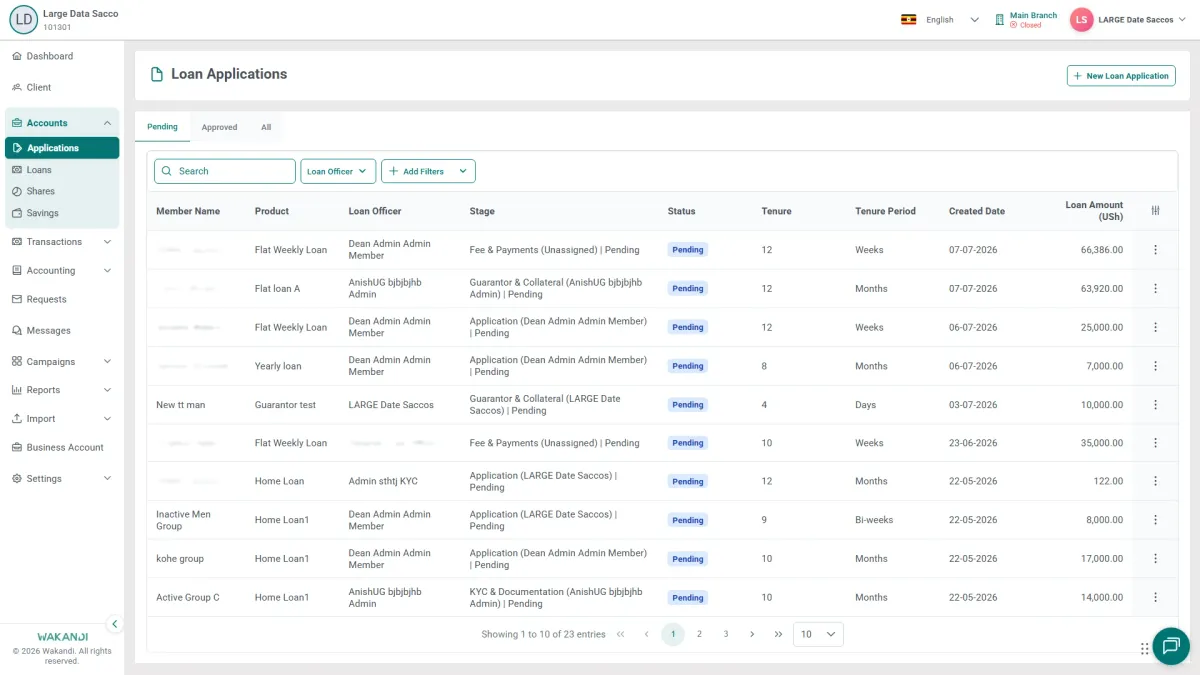The width and height of the screenshot is (1200, 675).
Task: Go to first page of results
Action: 621,634
